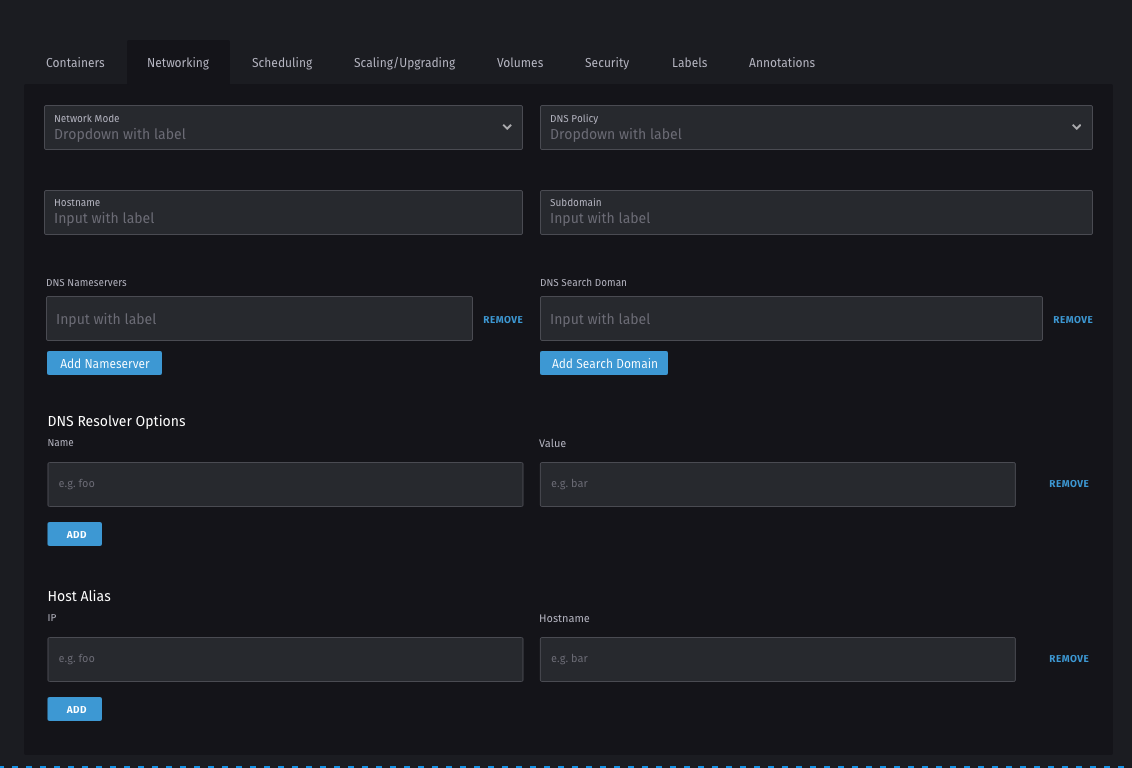Click the Host Alias IP input field
The width and height of the screenshot is (1132, 768).
(x=285, y=659)
